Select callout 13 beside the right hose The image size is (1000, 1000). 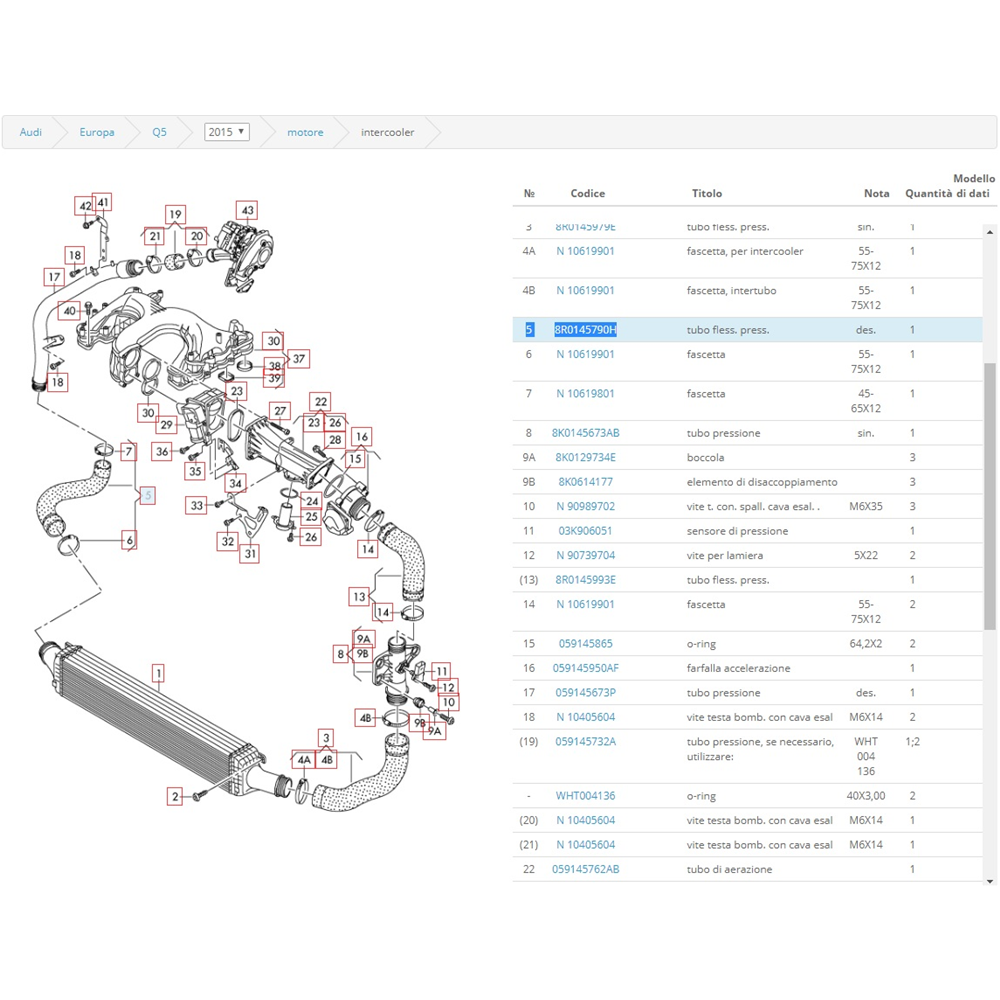pyautogui.click(x=358, y=597)
